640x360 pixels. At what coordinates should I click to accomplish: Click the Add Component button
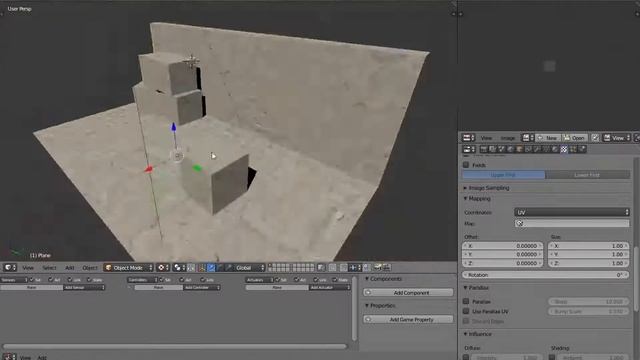(408, 293)
